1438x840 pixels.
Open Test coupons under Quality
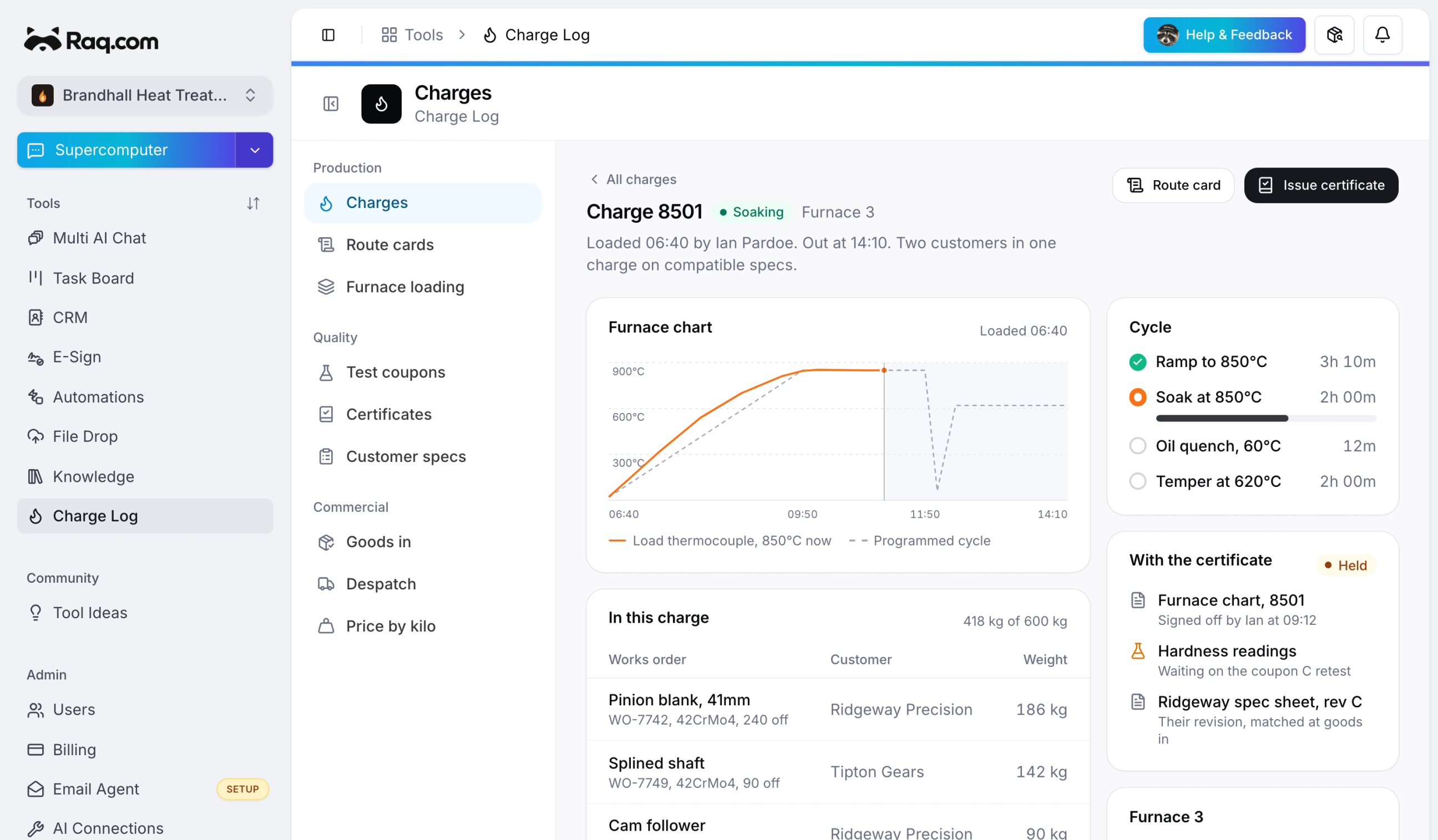pos(422,373)
